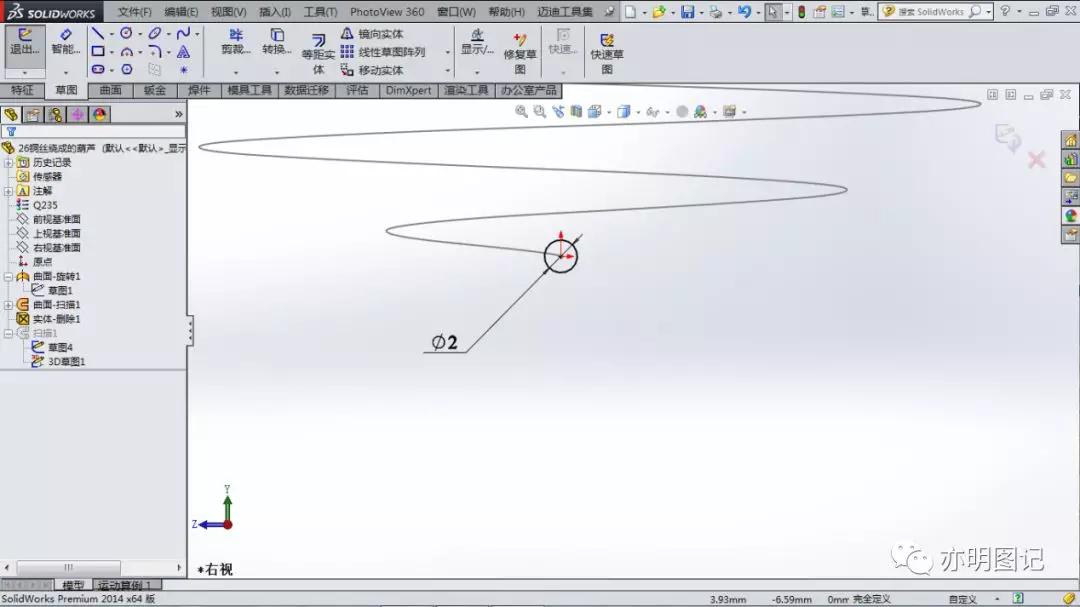
Task: Click the 转换 (Convert Entities) tool
Action: pyautogui.click(x=276, y=43)
